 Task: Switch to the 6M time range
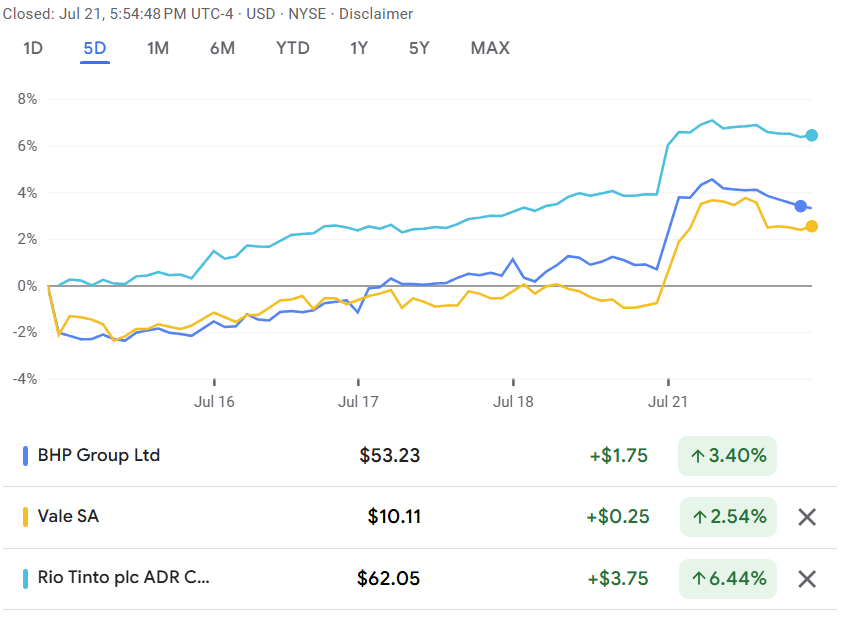pos(222,49)
